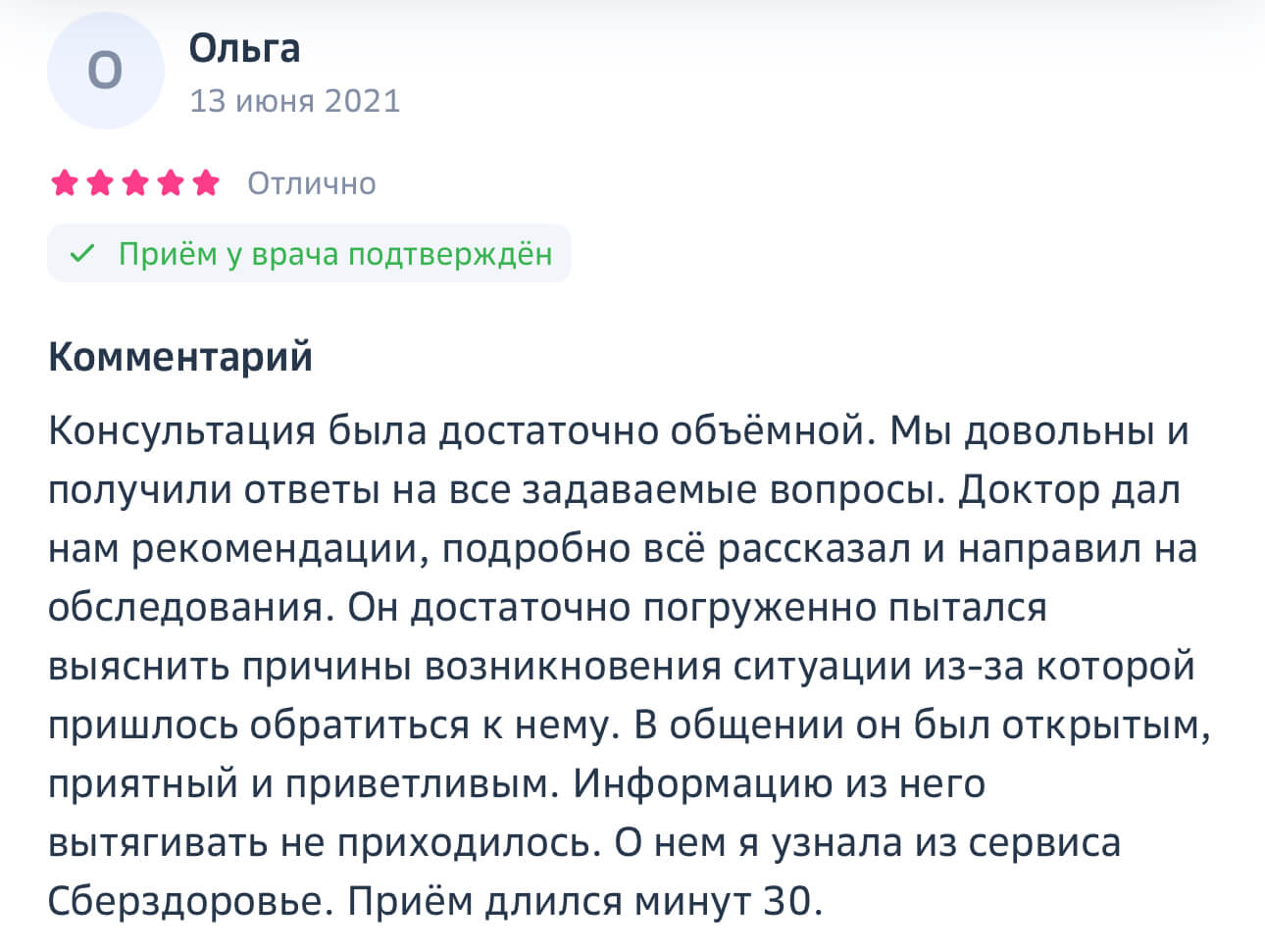Click the review date 13 июня 2021
This screenshot has height=952, width=1265.
click(x=294, y=101)
